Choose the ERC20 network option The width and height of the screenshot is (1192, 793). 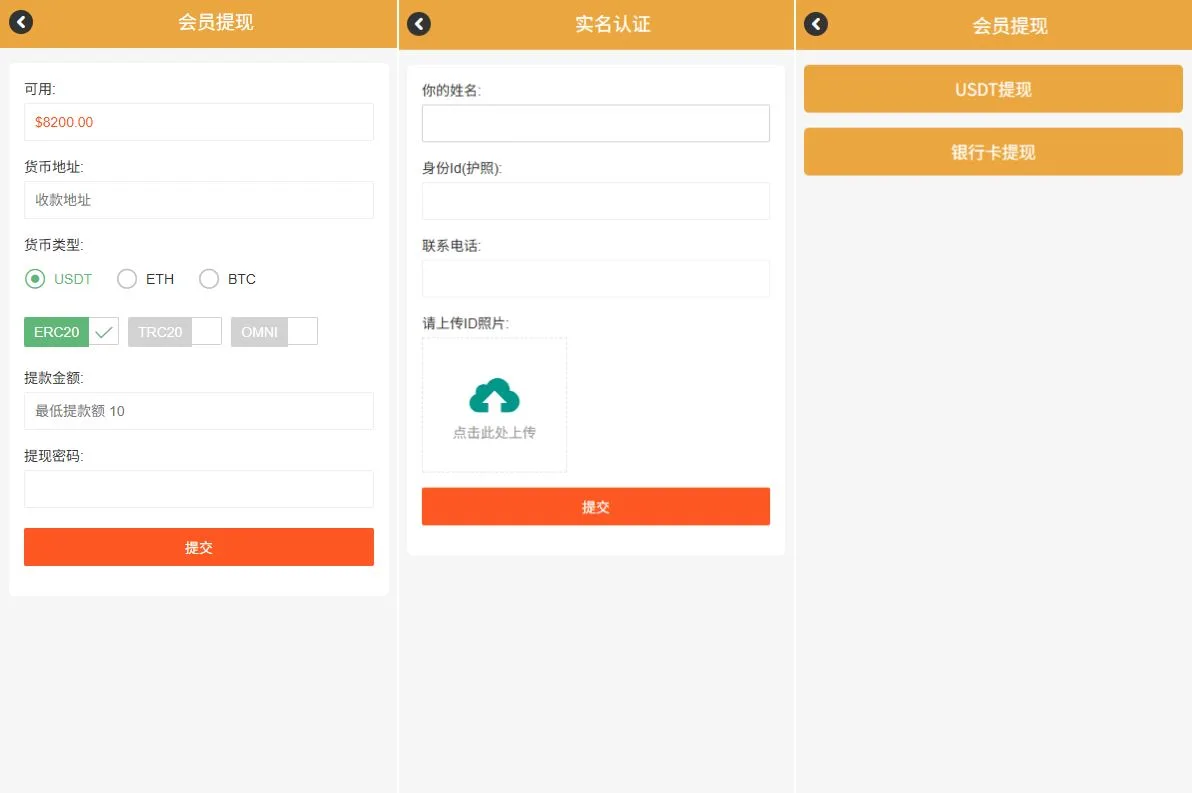coord(71,332)
